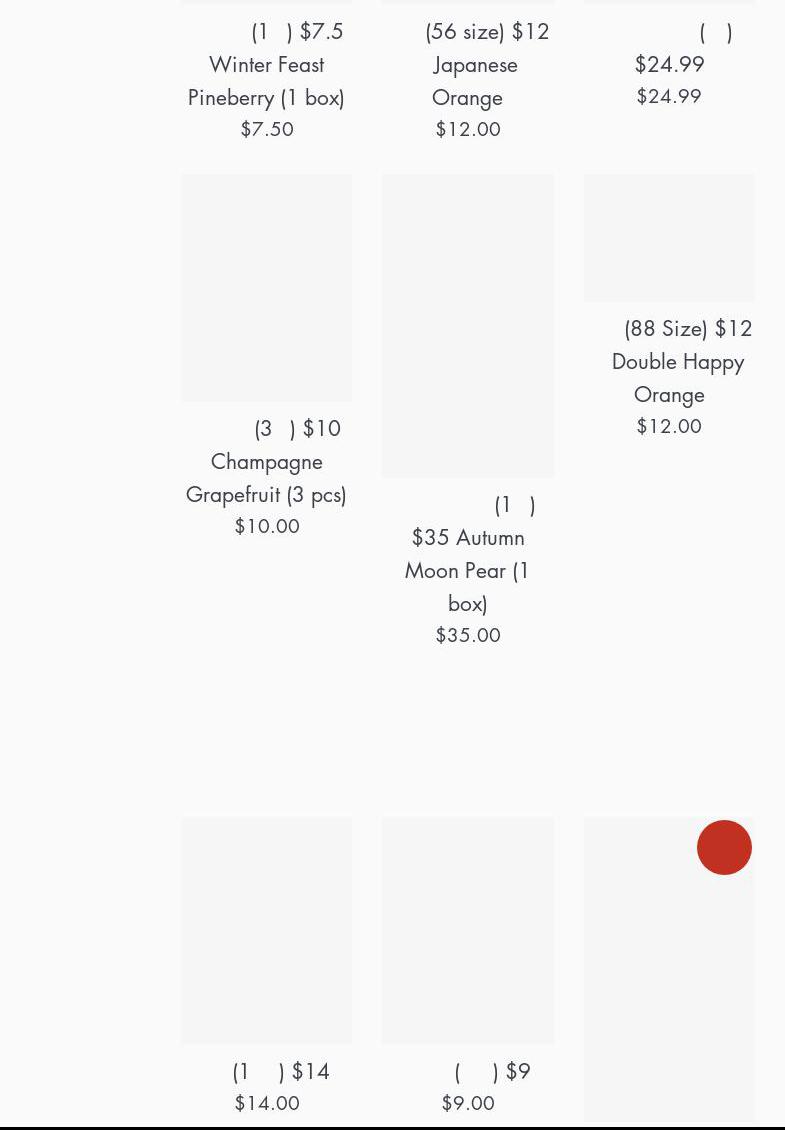Open the Winter Feast Pineberry product link
785x1130 pixels.
267,64
